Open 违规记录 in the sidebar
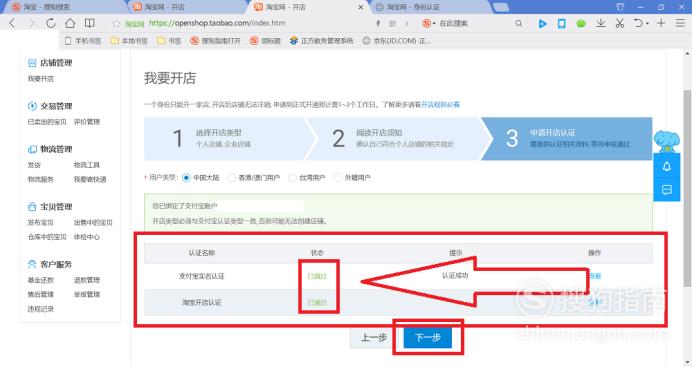 [x=41, y=309]
